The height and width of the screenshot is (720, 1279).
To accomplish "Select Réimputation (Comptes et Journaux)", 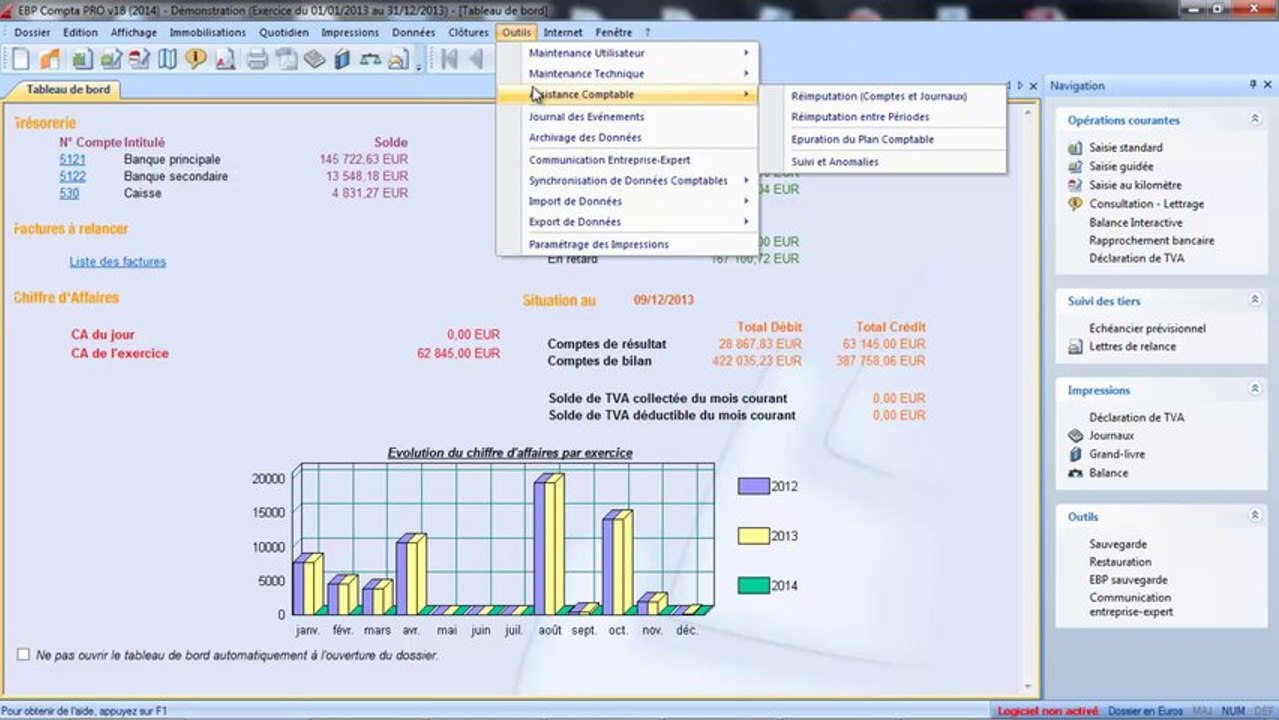I will [879, 96].
